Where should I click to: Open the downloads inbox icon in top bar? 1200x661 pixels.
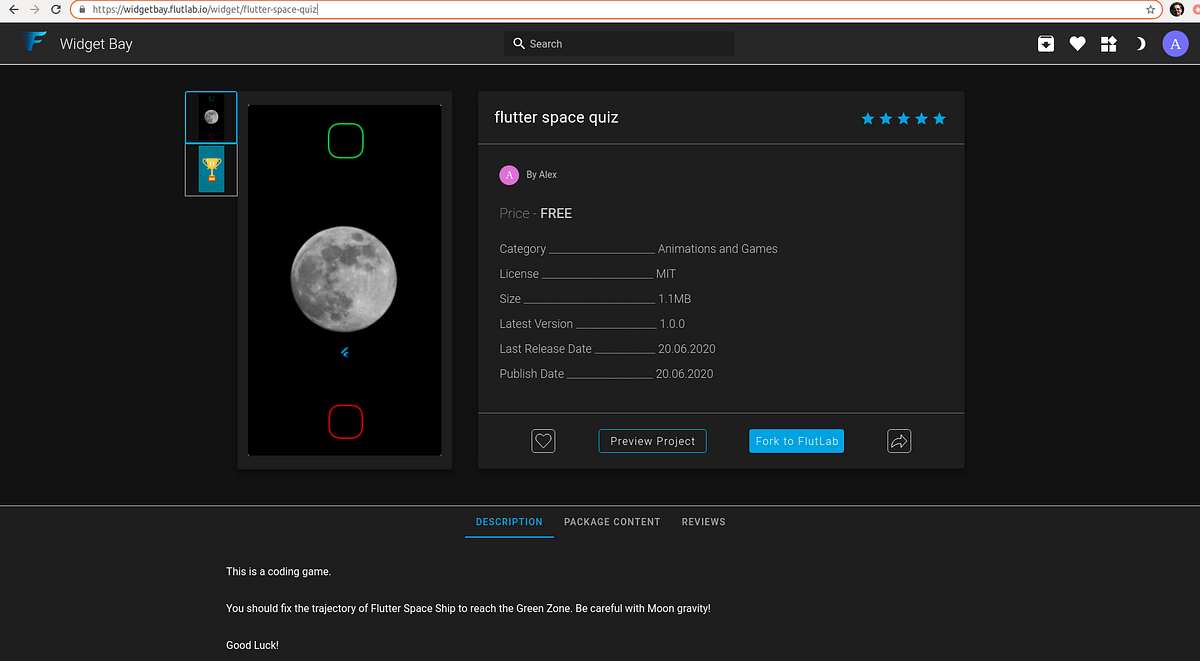[x=1045, y=43]
